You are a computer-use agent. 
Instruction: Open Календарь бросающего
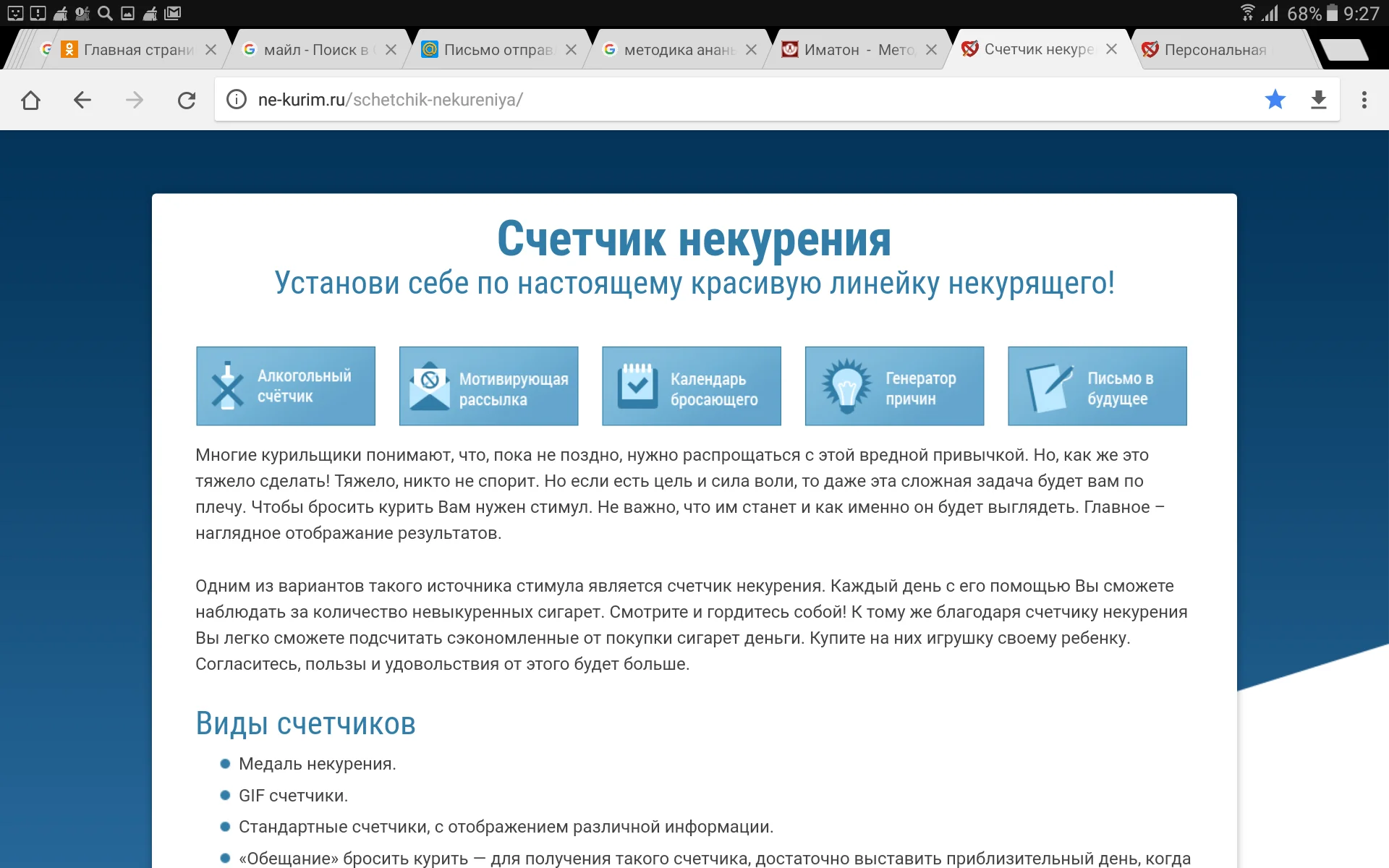pos(691,386)
